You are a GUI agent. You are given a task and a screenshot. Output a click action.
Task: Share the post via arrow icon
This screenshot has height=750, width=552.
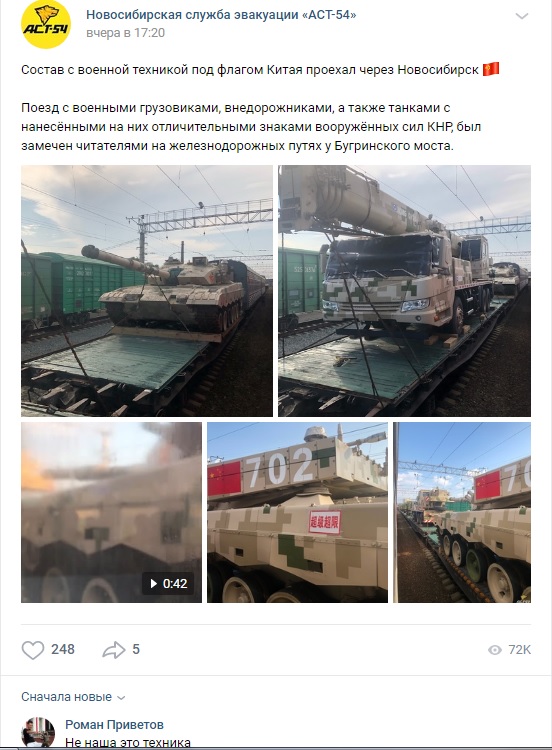(x=113, y=650)
